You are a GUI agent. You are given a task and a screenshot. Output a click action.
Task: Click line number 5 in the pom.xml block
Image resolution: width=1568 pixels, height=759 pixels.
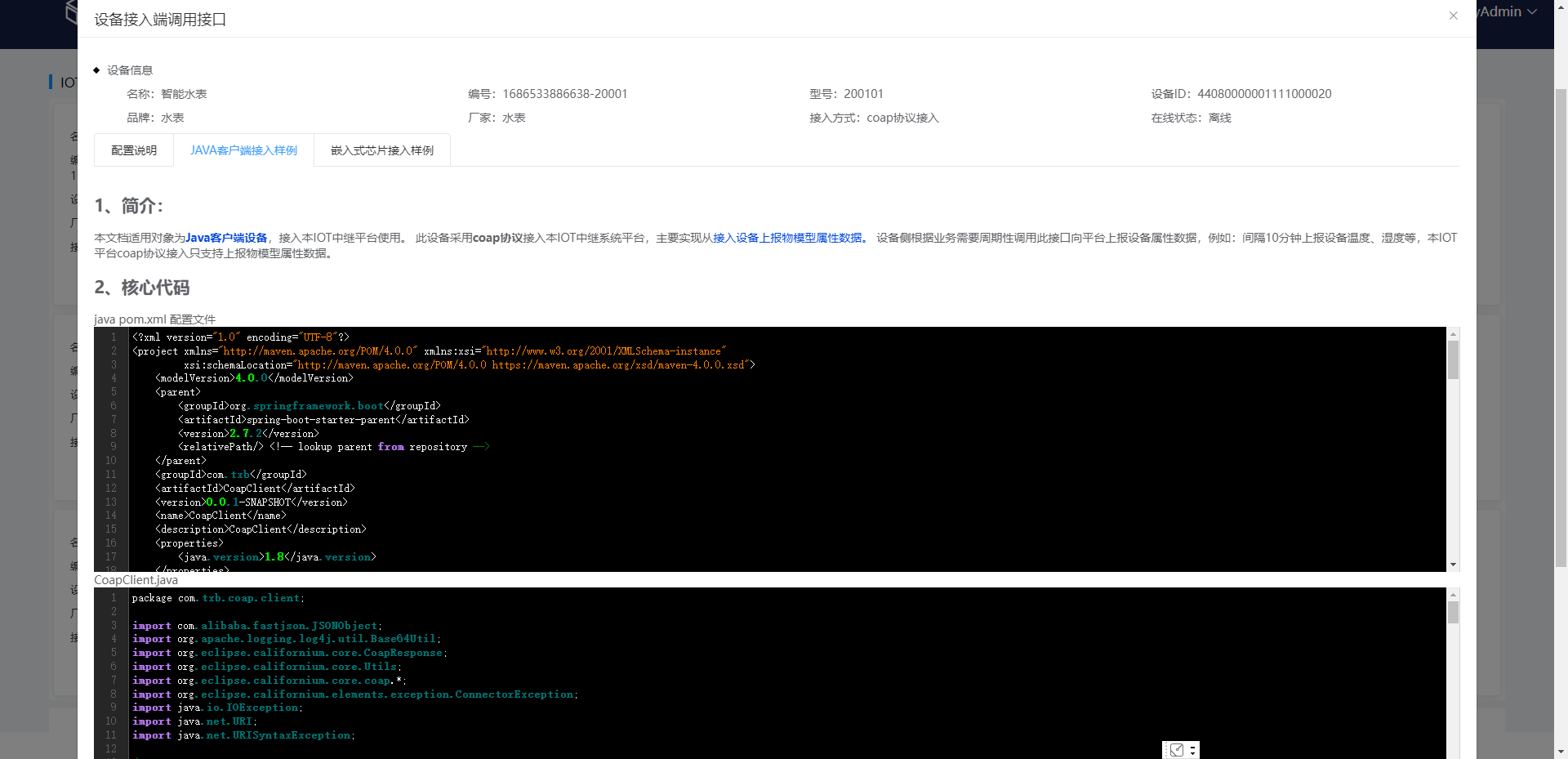click(x=114, y=392)
